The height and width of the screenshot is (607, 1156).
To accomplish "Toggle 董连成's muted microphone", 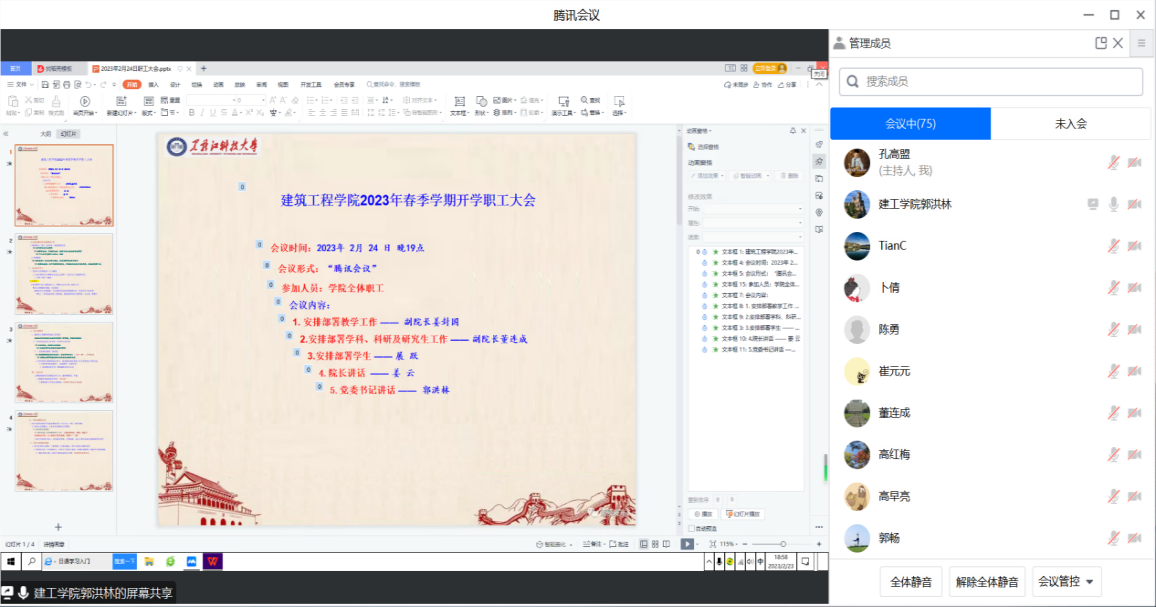I will coord(1113,413).
